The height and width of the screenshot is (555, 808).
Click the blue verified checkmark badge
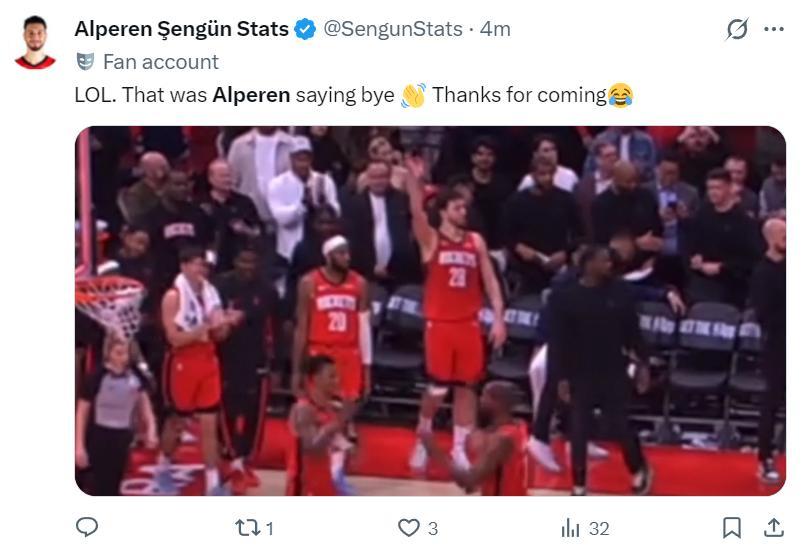306,29
